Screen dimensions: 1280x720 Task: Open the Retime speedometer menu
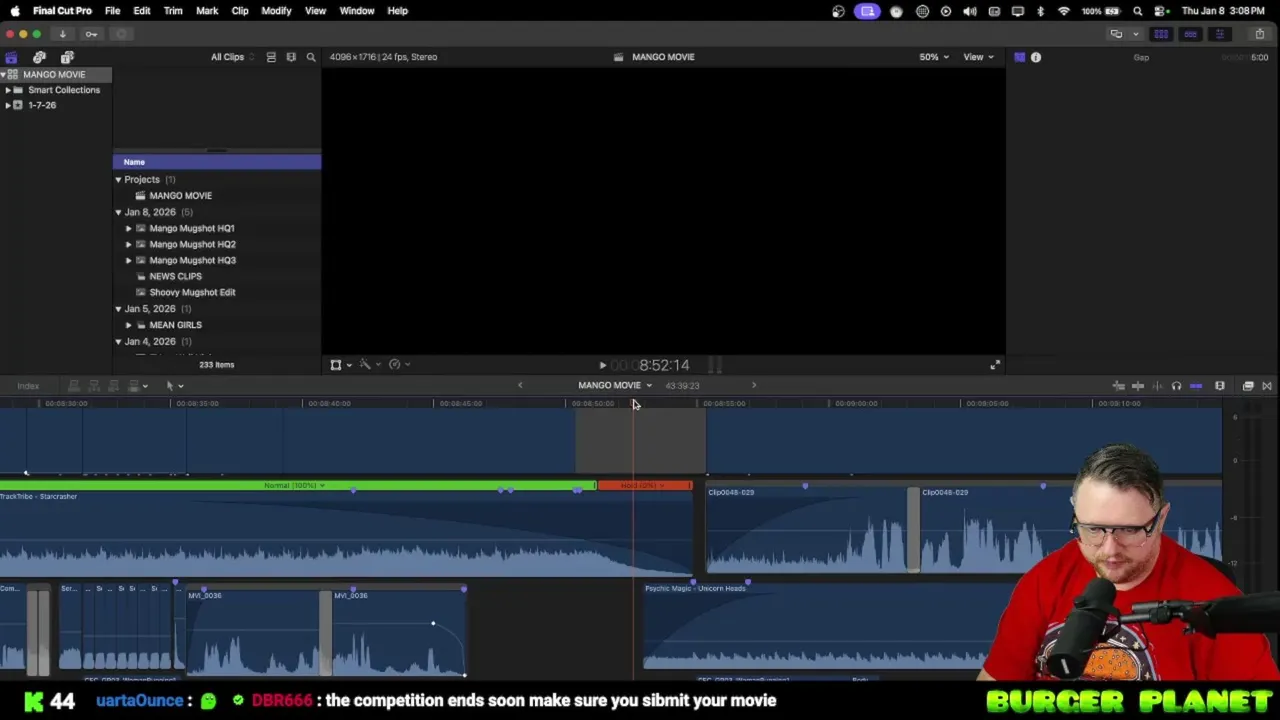[398, 365]
